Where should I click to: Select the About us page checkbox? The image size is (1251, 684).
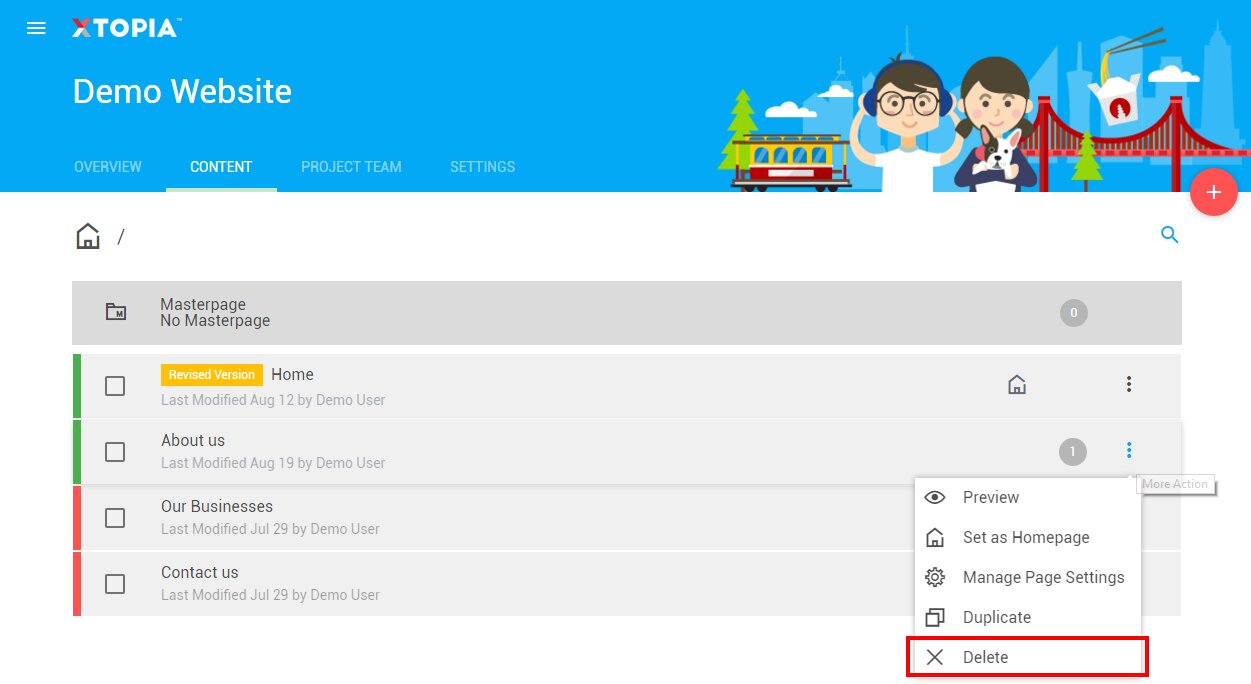115,452
